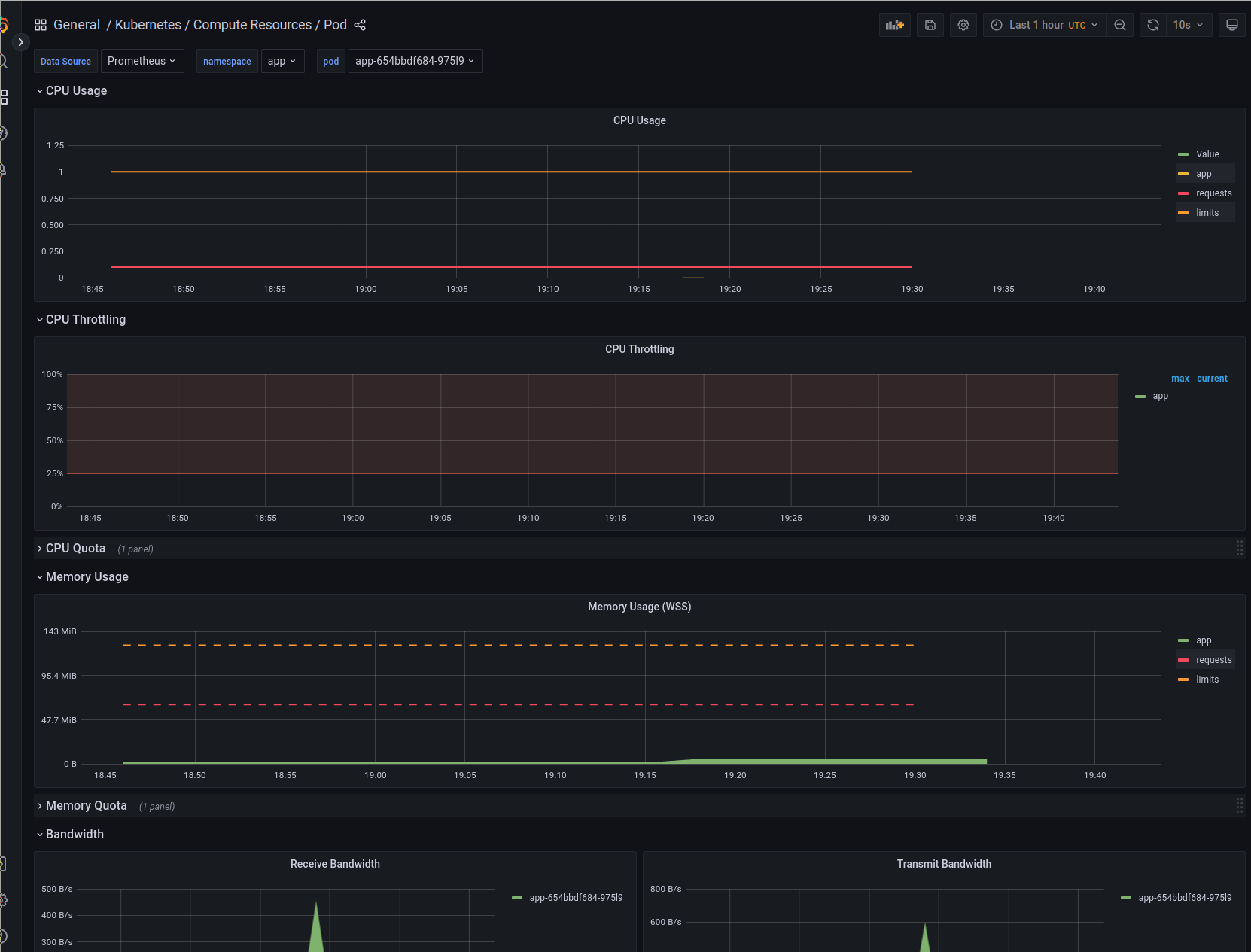
Task: Add a new panel with the toolbar icon
Action: (895, 25)
